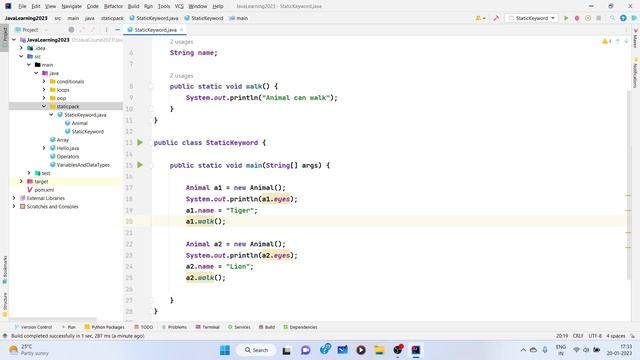Expand Scratches and Consoles node

14,207
